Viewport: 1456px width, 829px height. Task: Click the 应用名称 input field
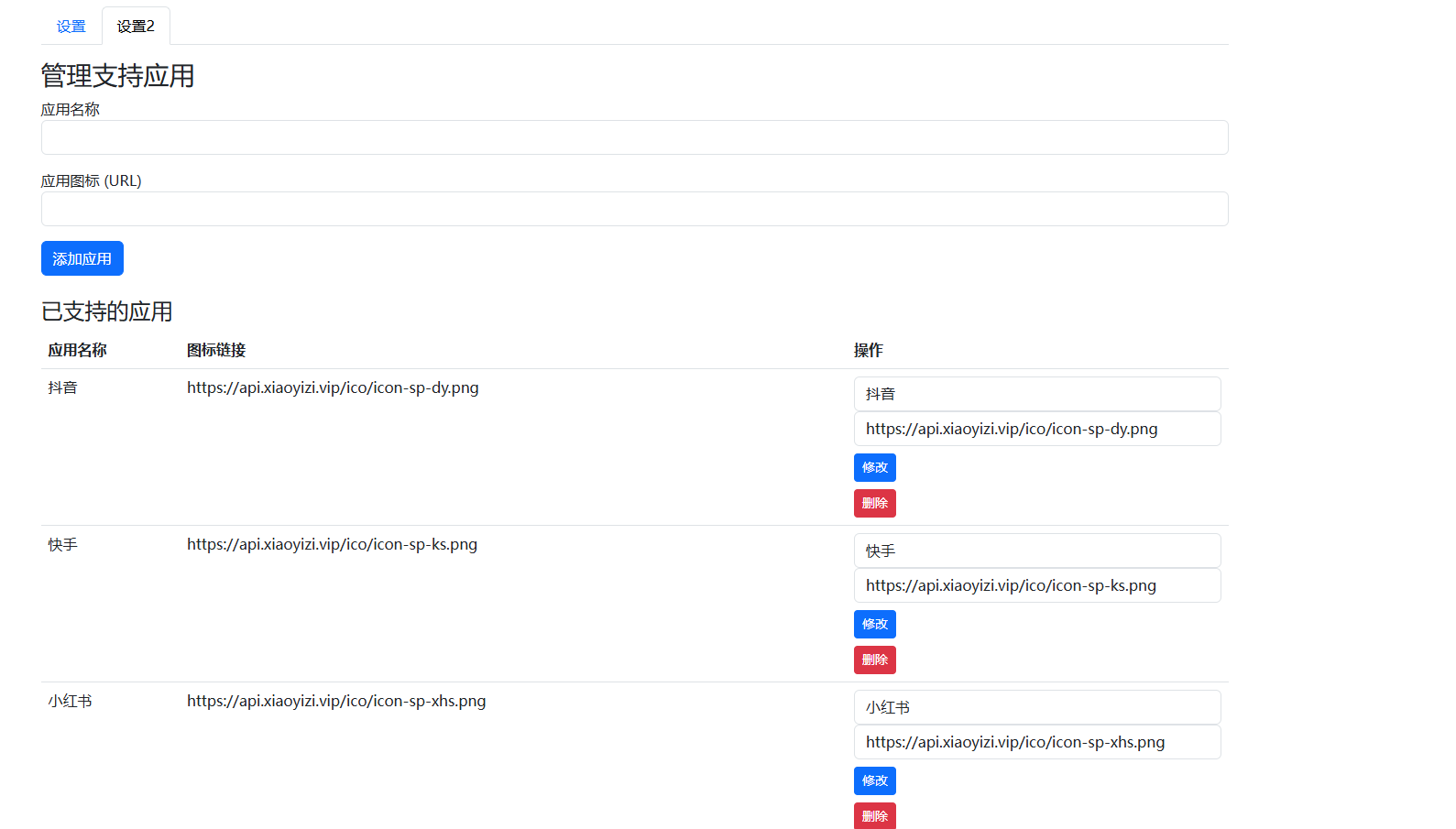[634, 137]
